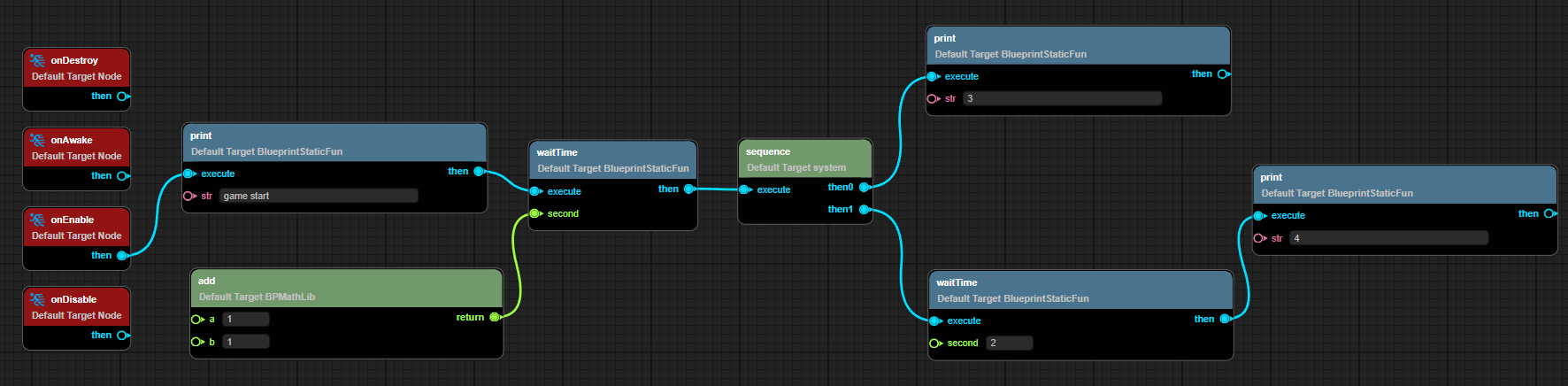Viewport: 1568px width, 386px height.
Task: Click the then output pin of the print node with str 4
Action: (x=1549, y=213)
